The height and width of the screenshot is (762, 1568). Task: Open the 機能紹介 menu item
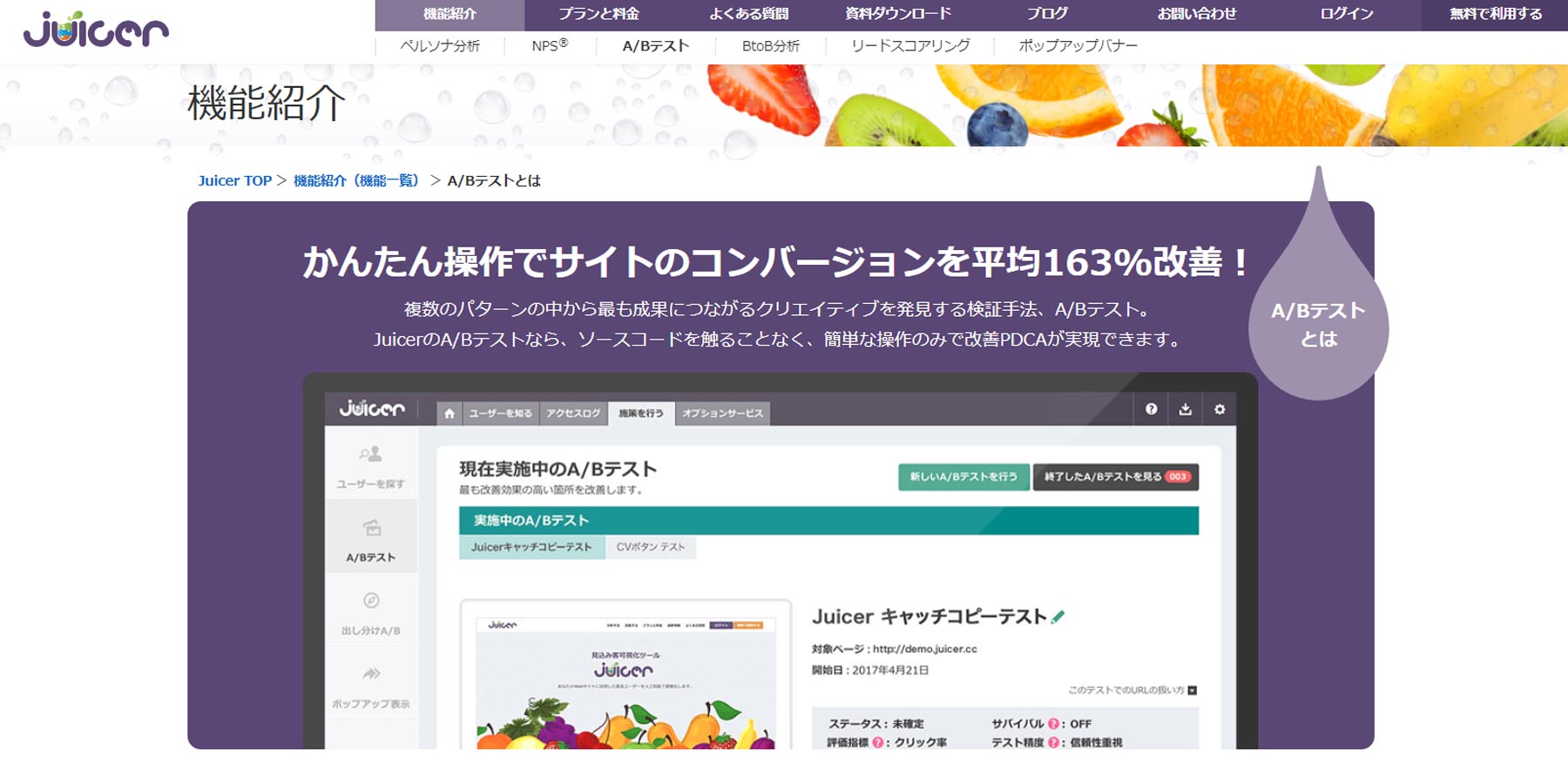click(x=449, y=15)
